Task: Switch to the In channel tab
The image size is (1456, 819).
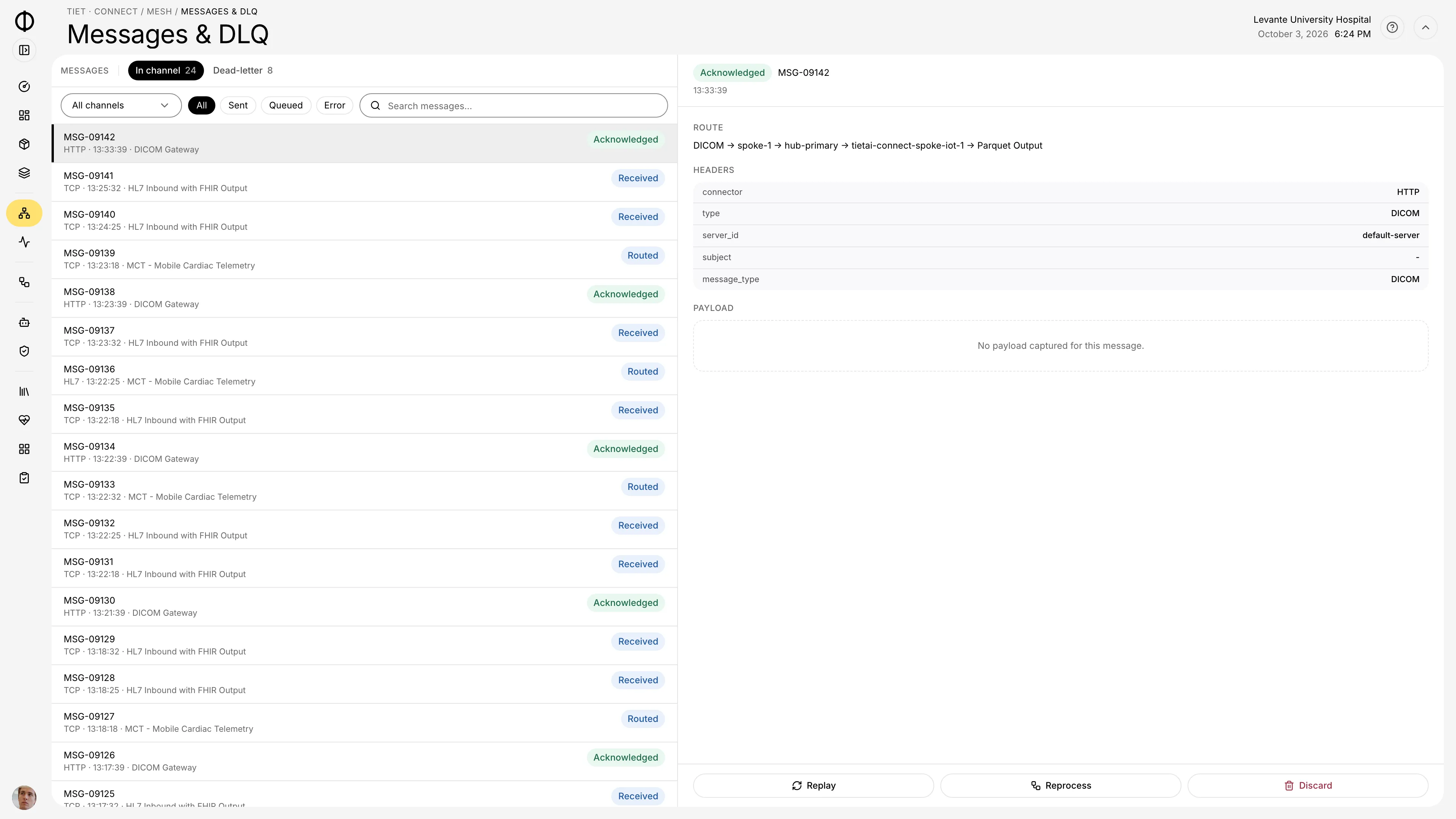Action: tap(166, 71)
